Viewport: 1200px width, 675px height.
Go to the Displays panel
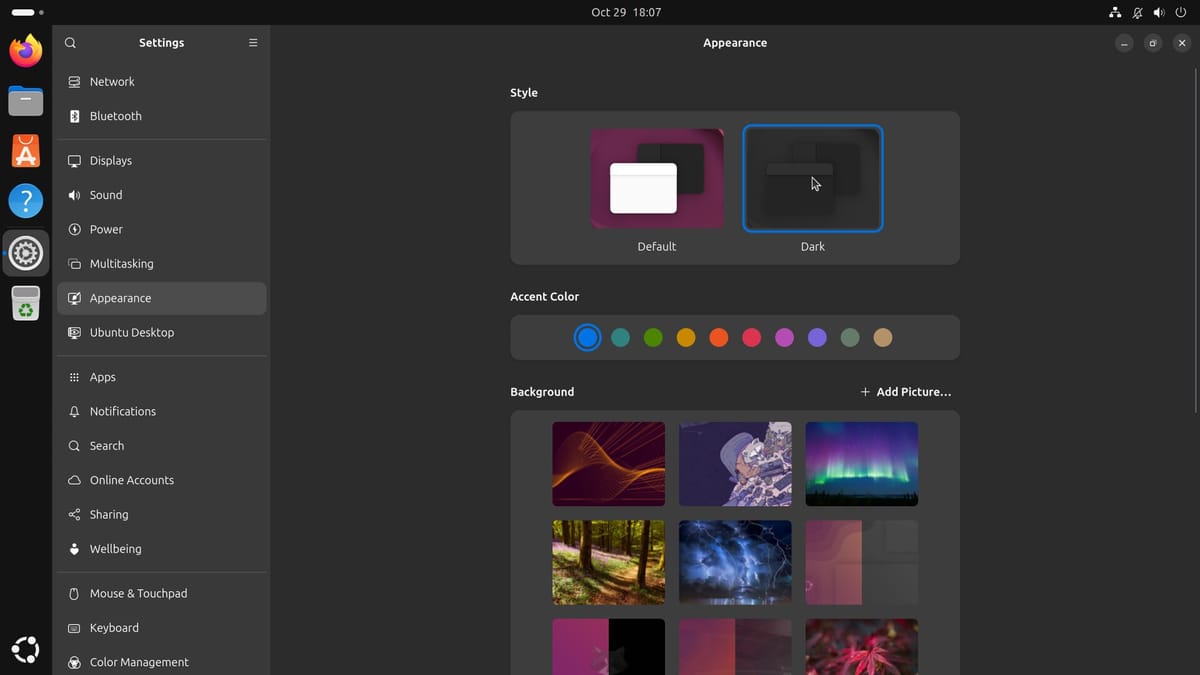point(162,161)
